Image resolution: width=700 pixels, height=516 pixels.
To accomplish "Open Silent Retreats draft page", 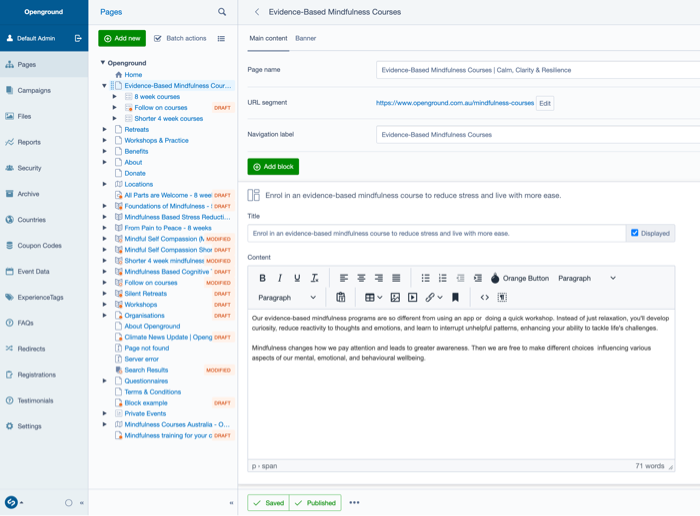I will (x=146, y=293).
